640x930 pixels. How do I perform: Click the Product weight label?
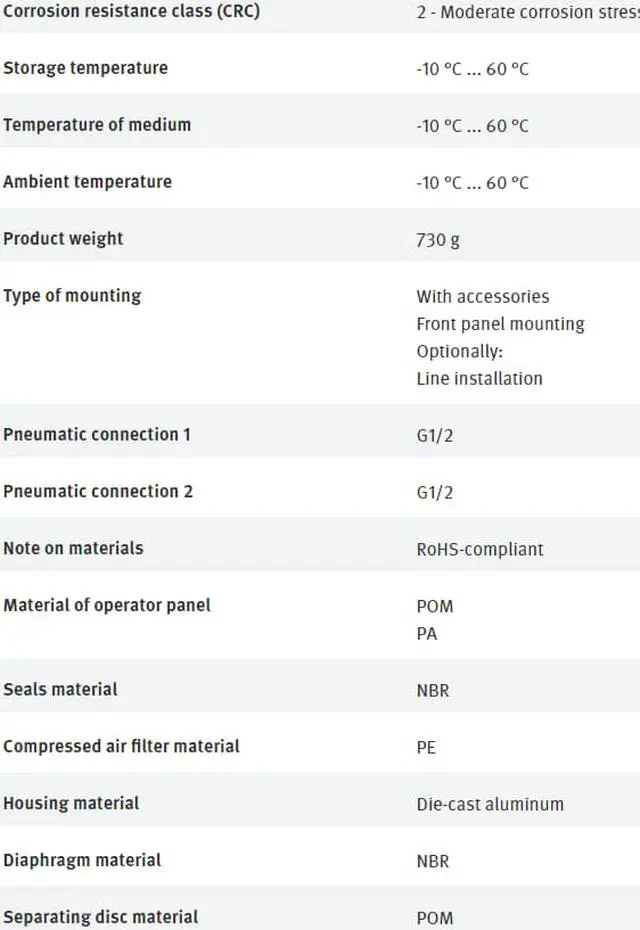[63, 239]
